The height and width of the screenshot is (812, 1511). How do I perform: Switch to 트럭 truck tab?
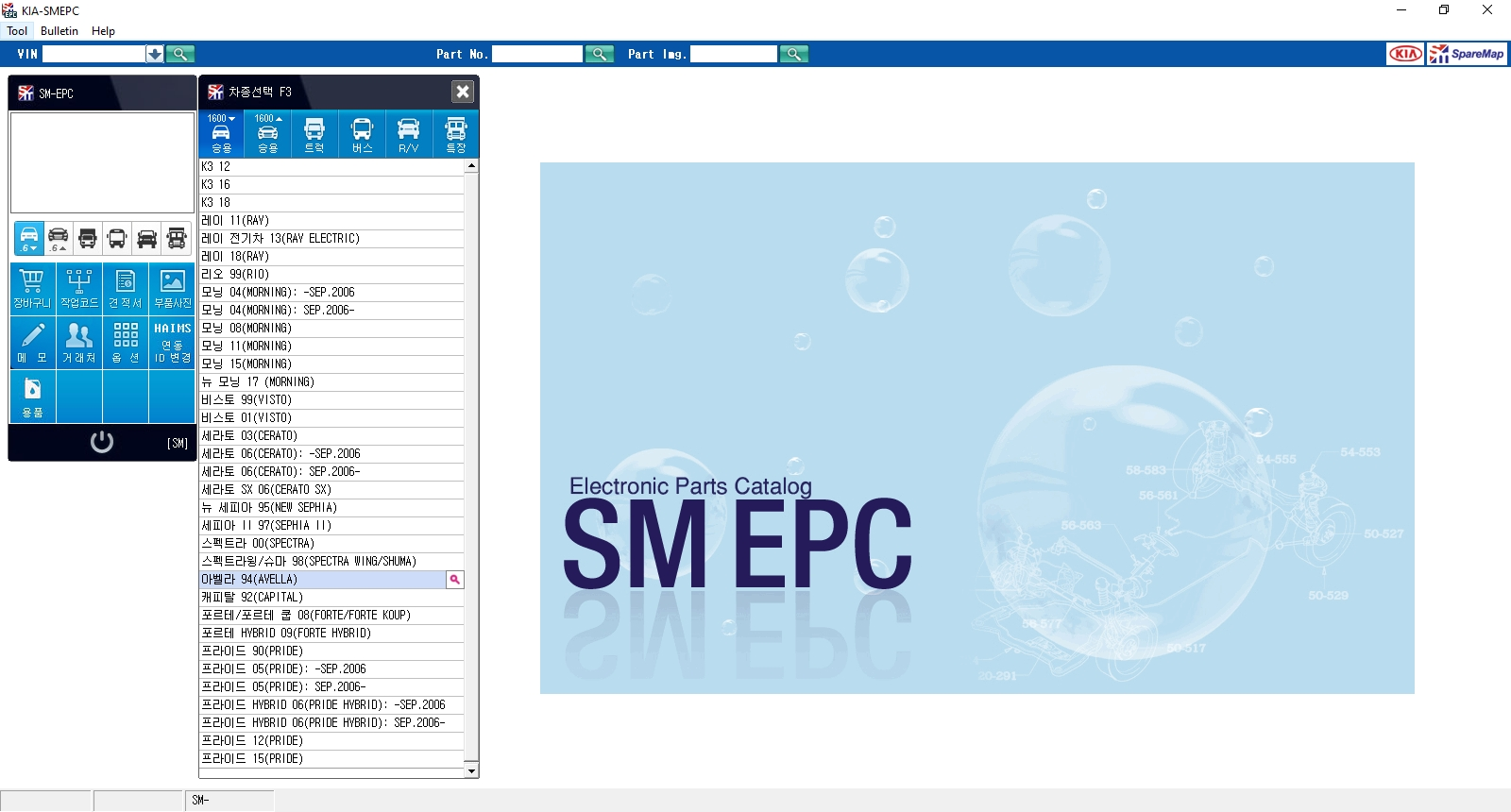coord(314,134)
